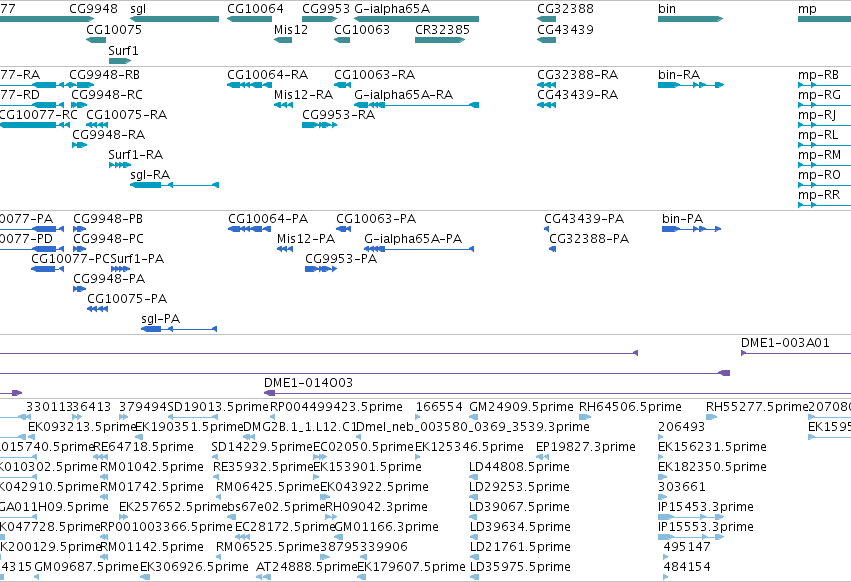851x582 pixels.
Task: Select the Mis12-PA feature
Action: [x=285, y=249]
